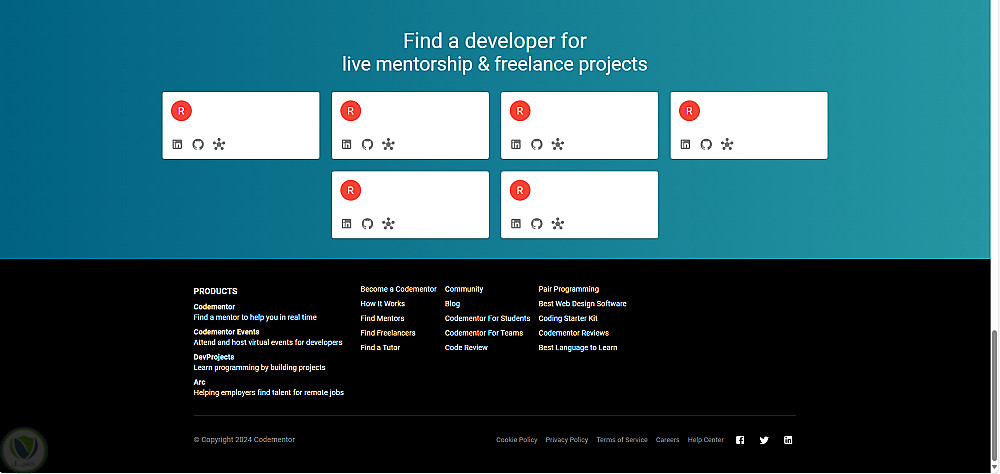
Task: Click the Find Mentors footer link
Action: pos(382,318)
